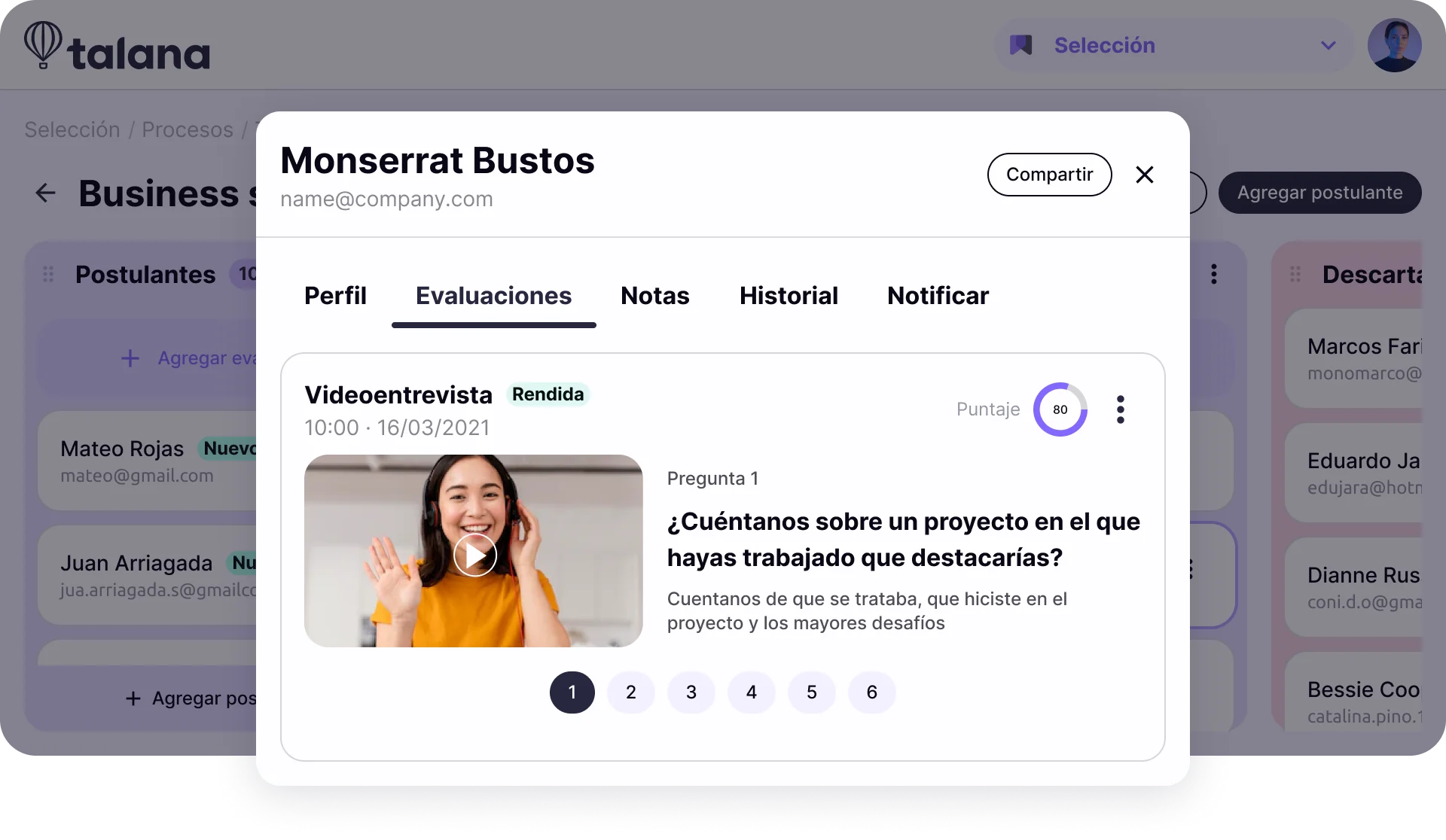Go back using the arrow icon
The height and width of the screenshot is (840, 1446).
45,193
